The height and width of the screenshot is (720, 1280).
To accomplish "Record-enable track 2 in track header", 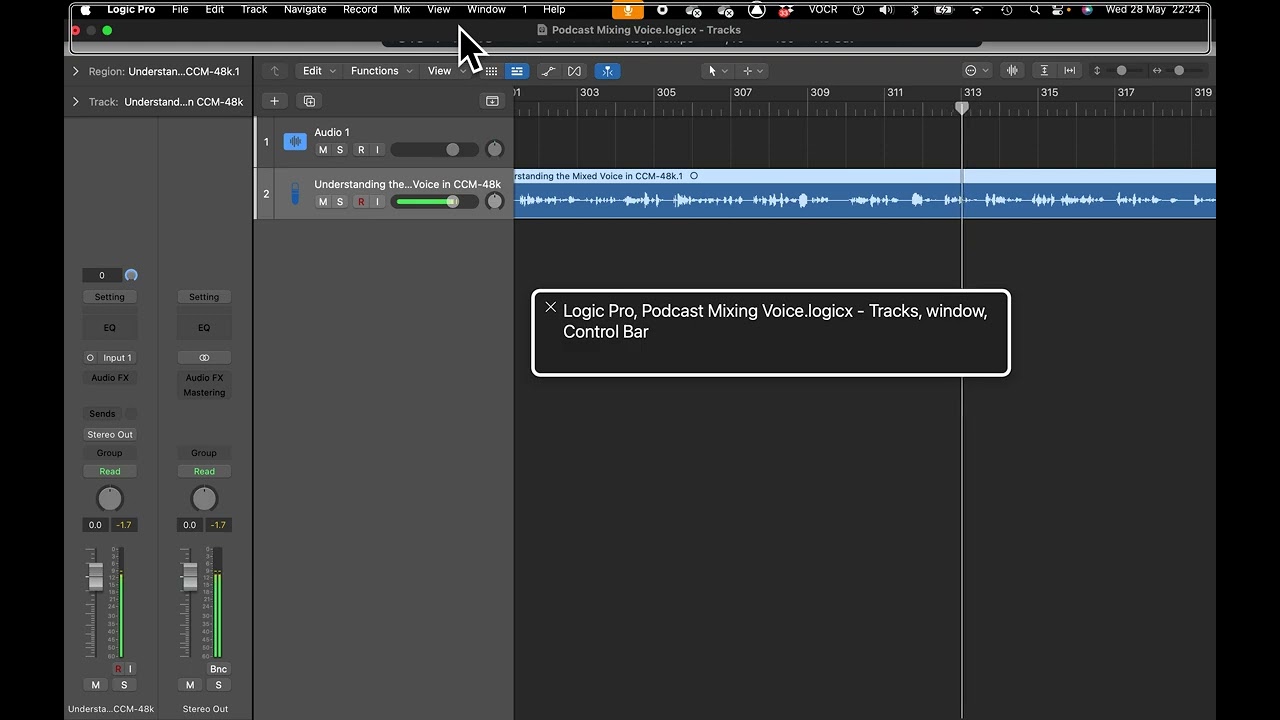I will pos(361,202).
